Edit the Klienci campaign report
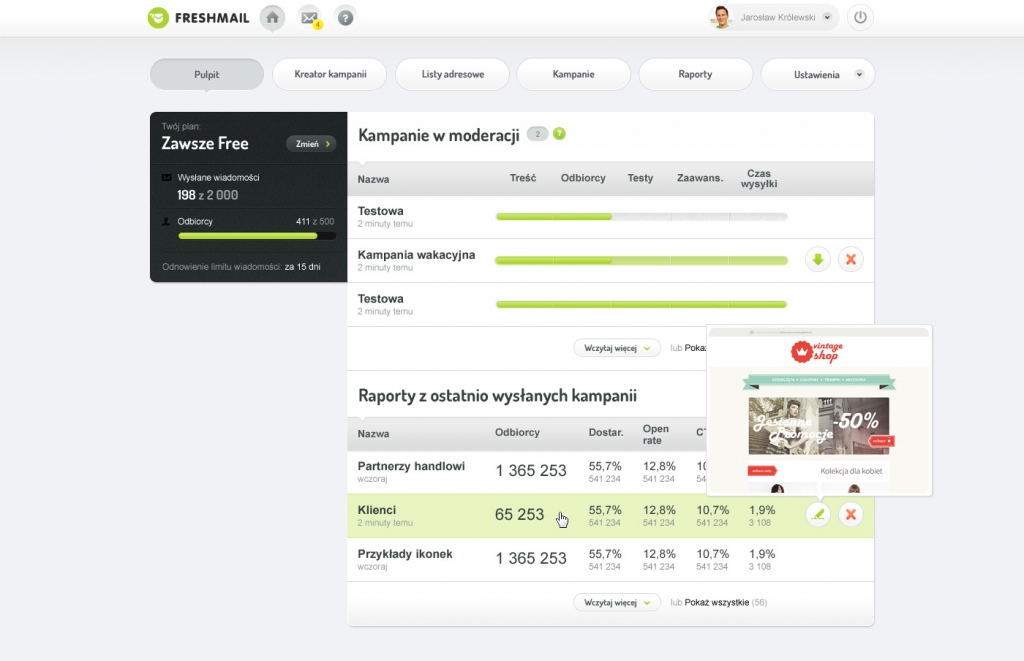This screenshot has height=661, width=1024. click(818, 514)
